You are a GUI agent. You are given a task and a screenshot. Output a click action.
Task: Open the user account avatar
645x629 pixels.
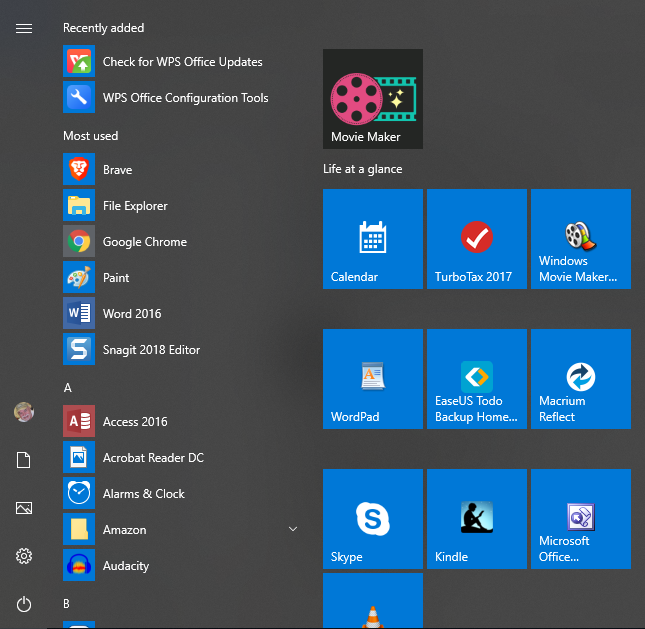pyautogui.click(x=24, y=412)
